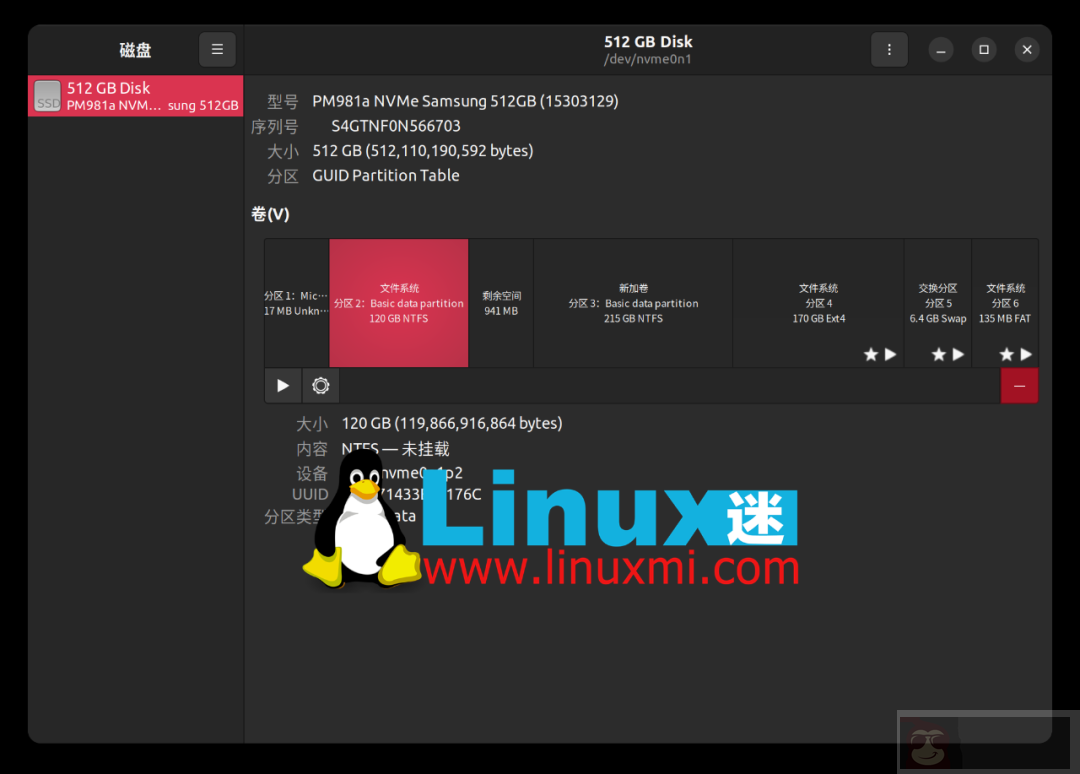The image size is (1080, 774).
Task: Click the mounted arrow indicator on 分区6
Action: click(1024, 353)
